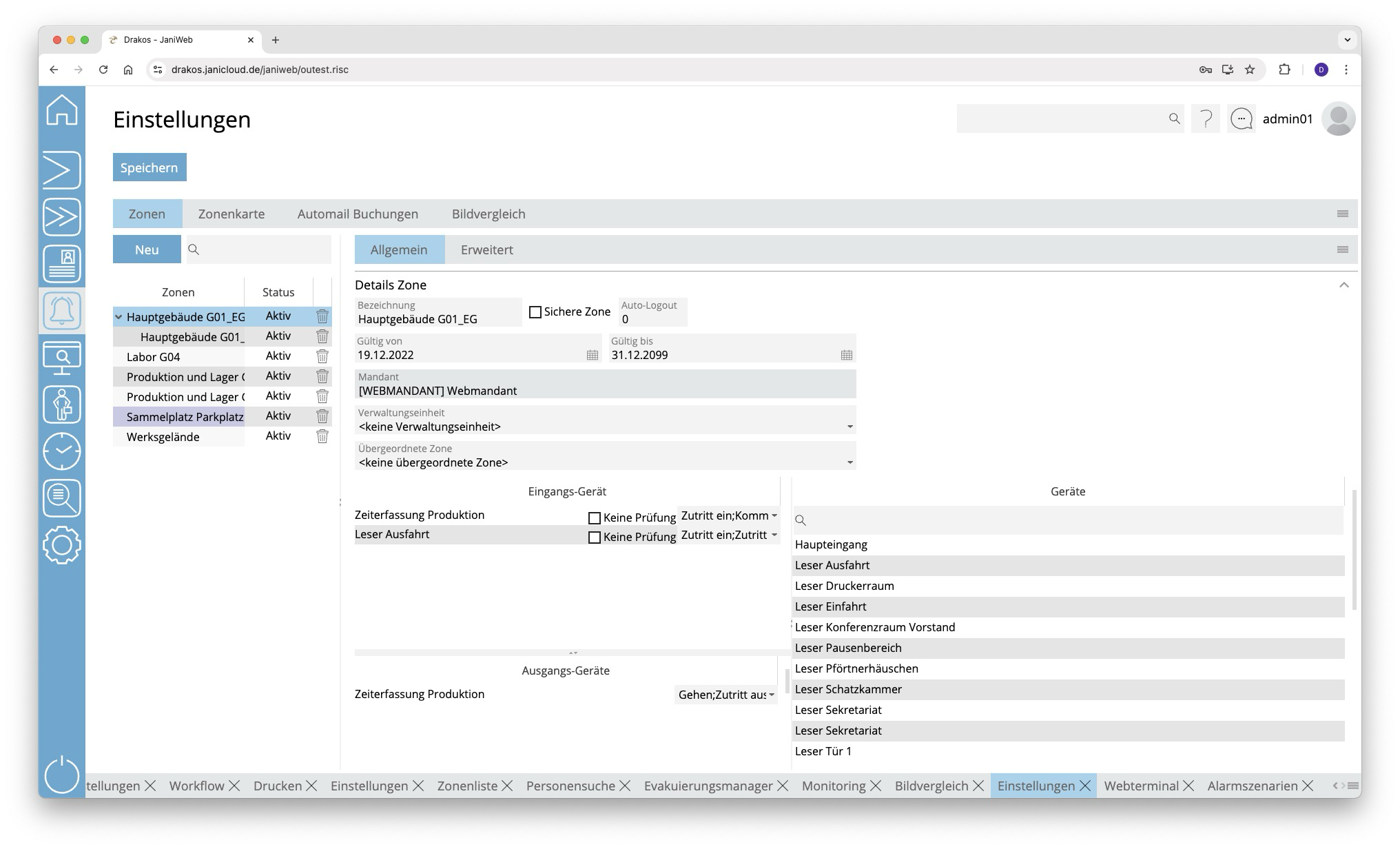Toggle the Sichere Zone checkbox
1400x849 pixels.
(x=535, y=312)
